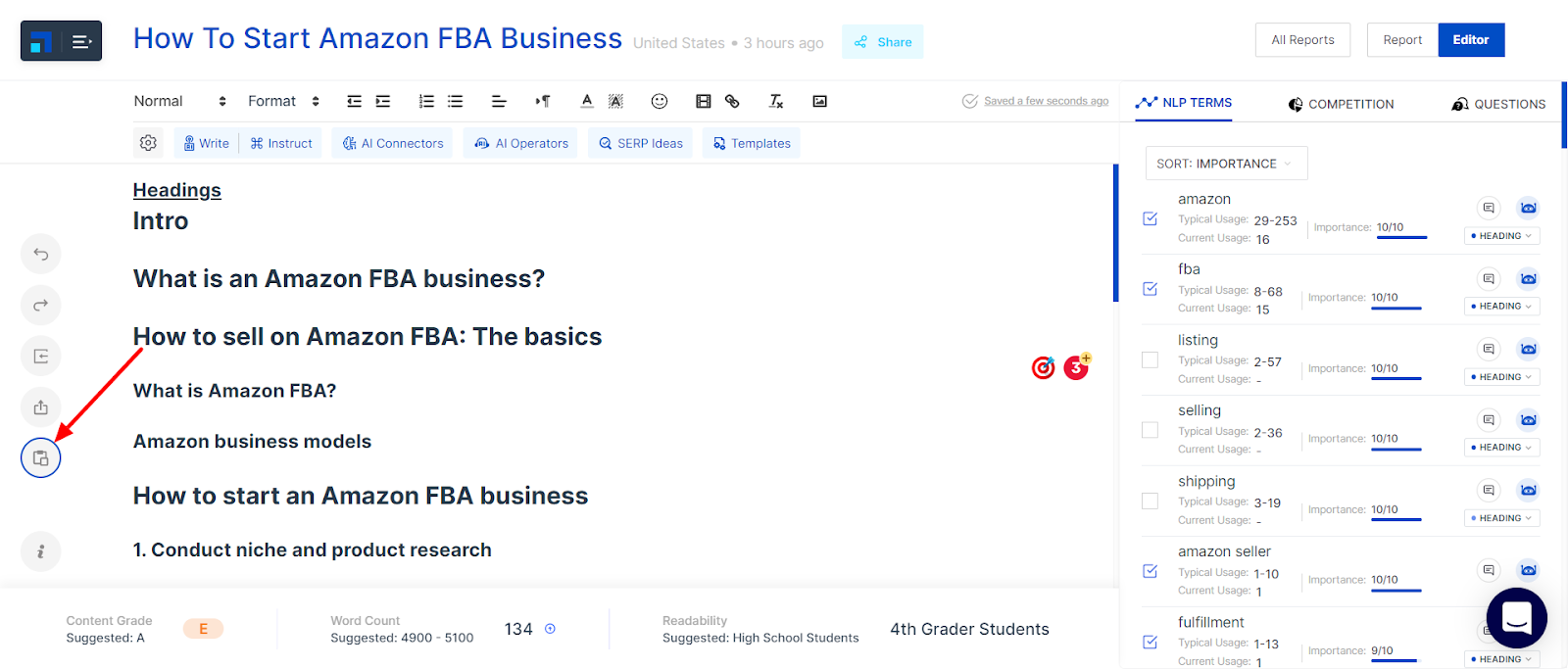The image size is (1568, 669).
Task: Click the red badge with number 3
Action: 1076,367
